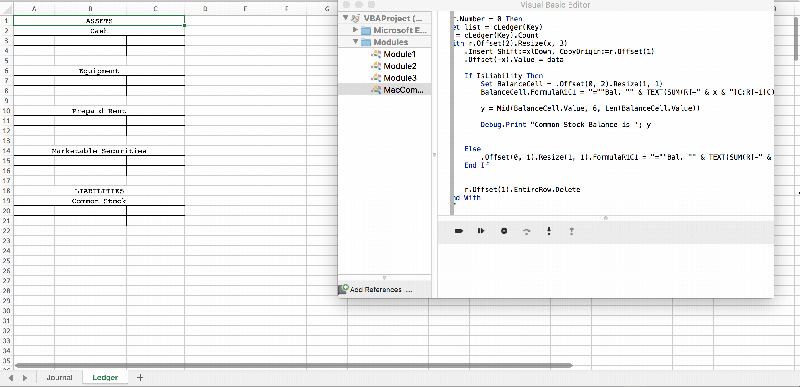This screenshot has height=387, width=800.
Task: Click the 'End If' code line
Action: 477,165
